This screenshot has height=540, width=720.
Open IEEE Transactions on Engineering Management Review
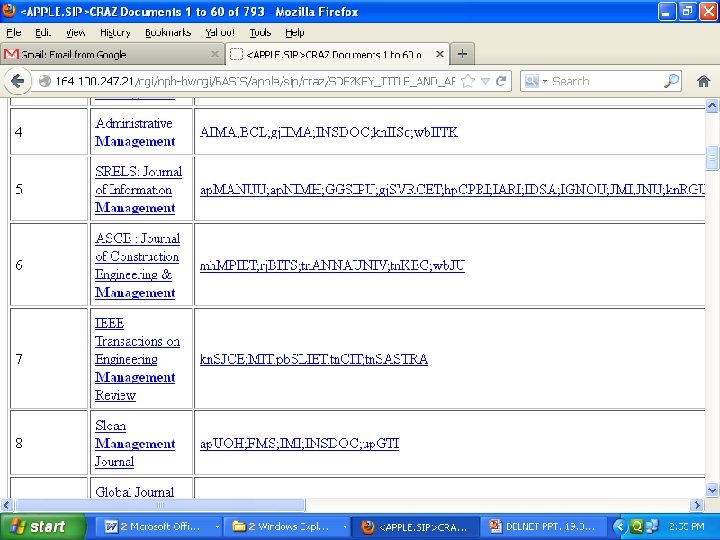(137, 359)
